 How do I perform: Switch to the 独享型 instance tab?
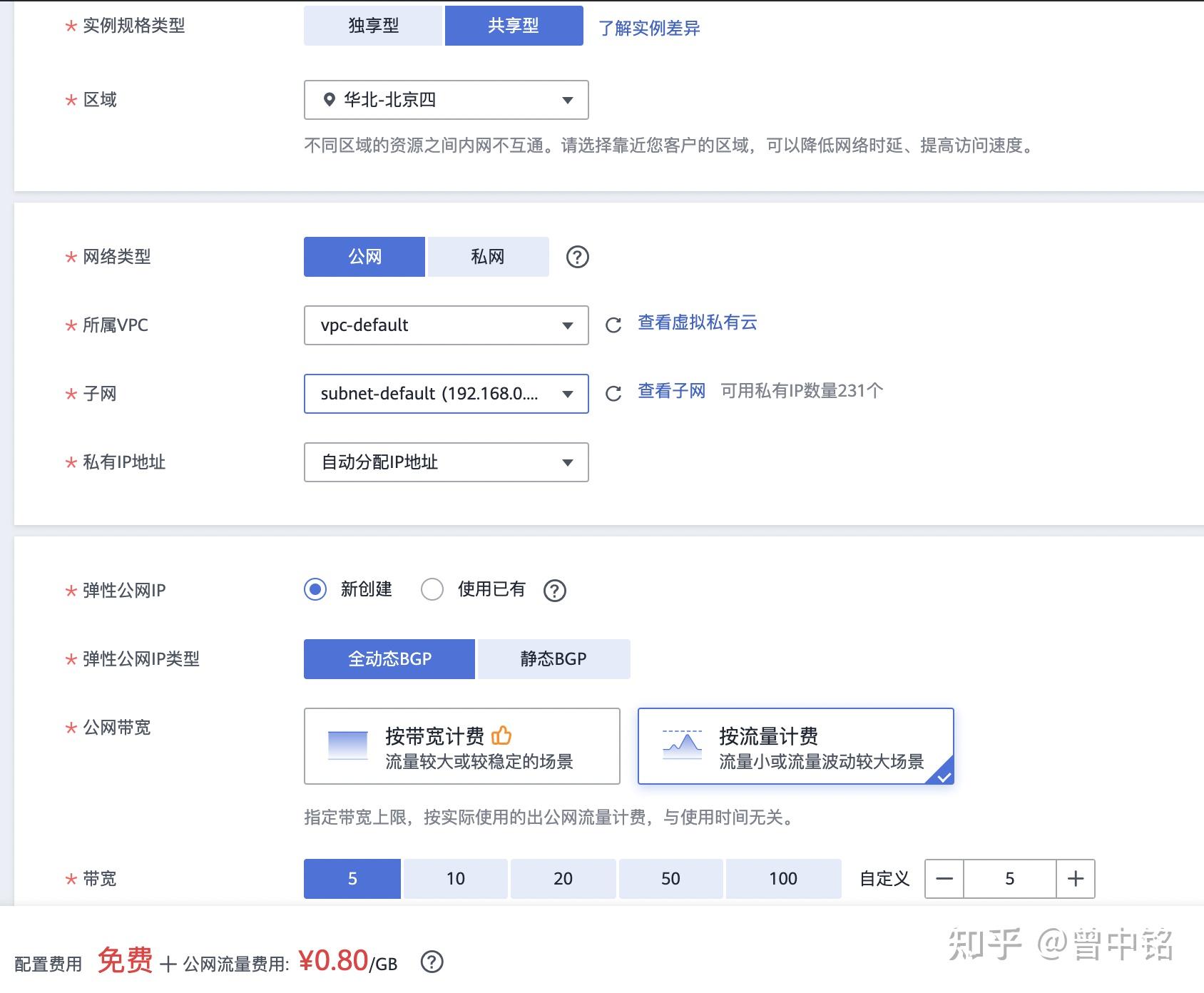click(372, 25)
